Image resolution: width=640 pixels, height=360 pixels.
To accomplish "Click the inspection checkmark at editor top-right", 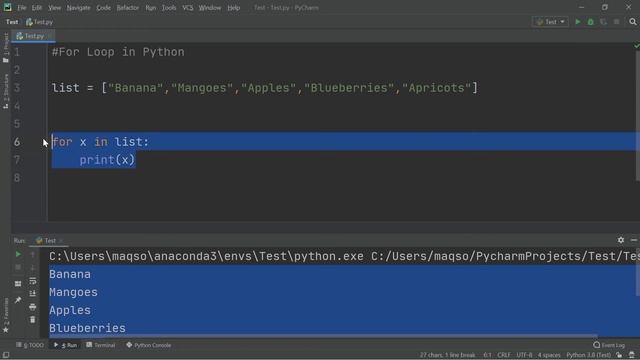I will coord(636,46).
